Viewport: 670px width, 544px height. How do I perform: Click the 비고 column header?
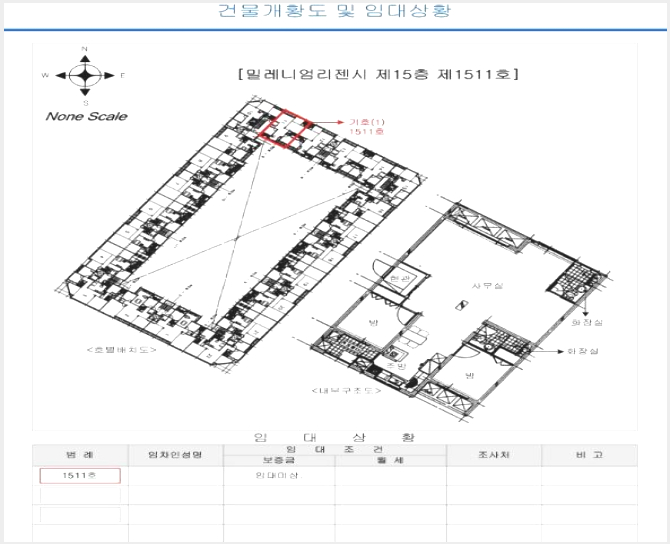pos(589,455)
